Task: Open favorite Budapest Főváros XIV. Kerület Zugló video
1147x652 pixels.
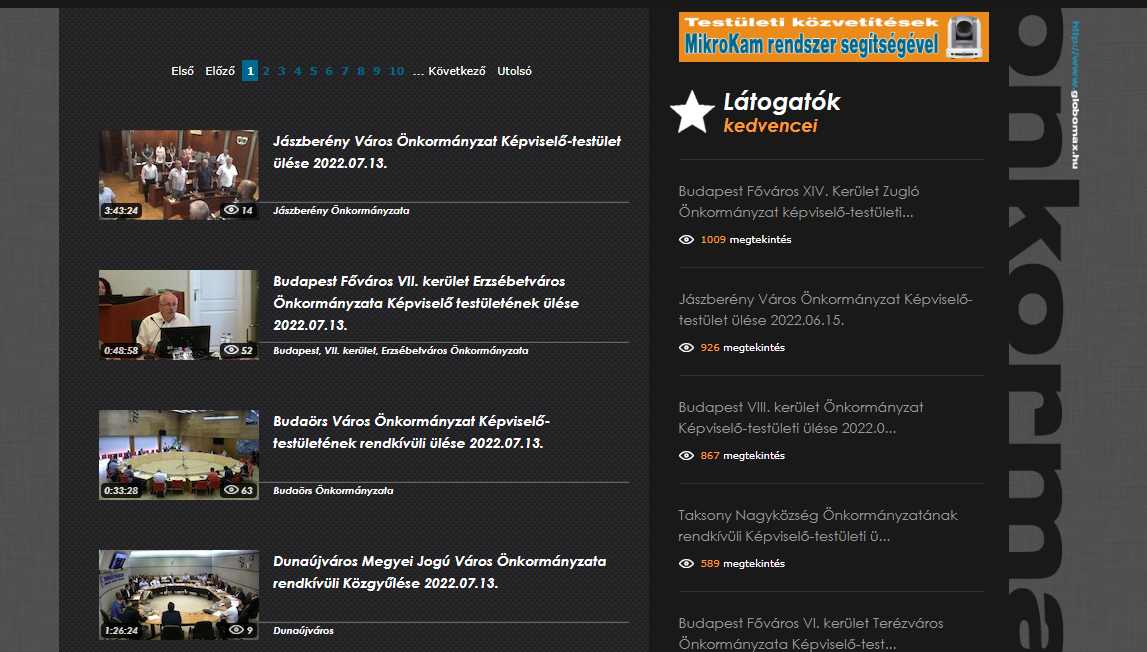Action: click(x=799, y=202)
